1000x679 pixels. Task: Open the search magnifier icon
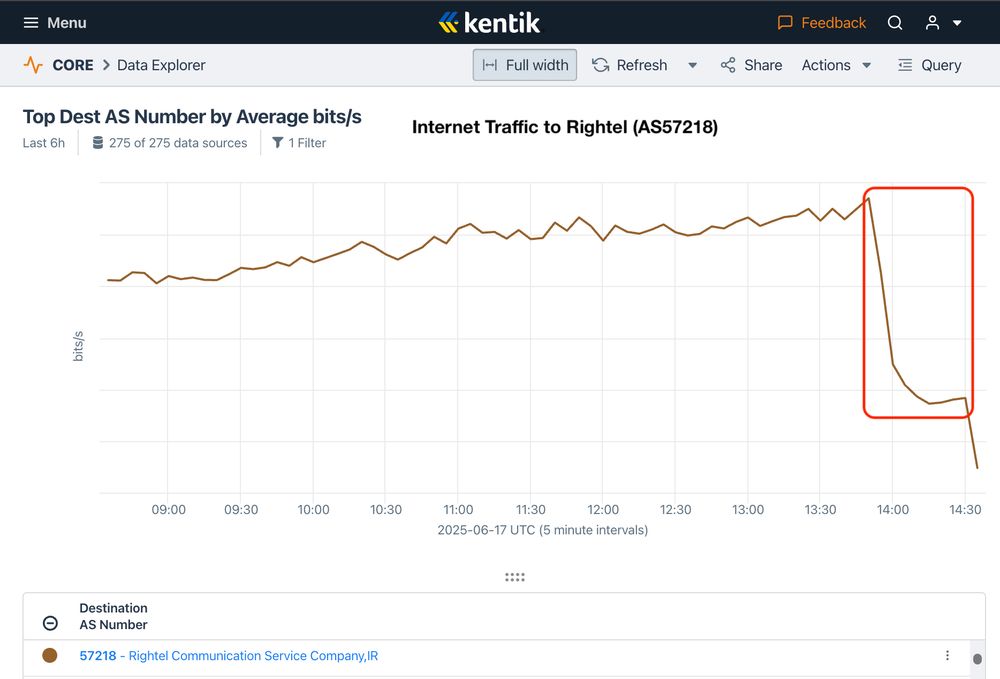point(895,23)
